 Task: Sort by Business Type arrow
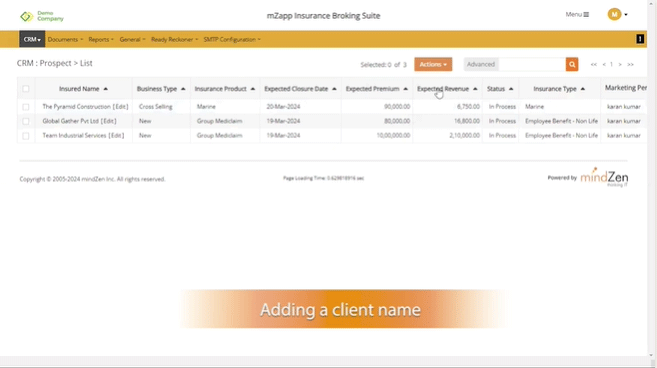tap(183, 89)
